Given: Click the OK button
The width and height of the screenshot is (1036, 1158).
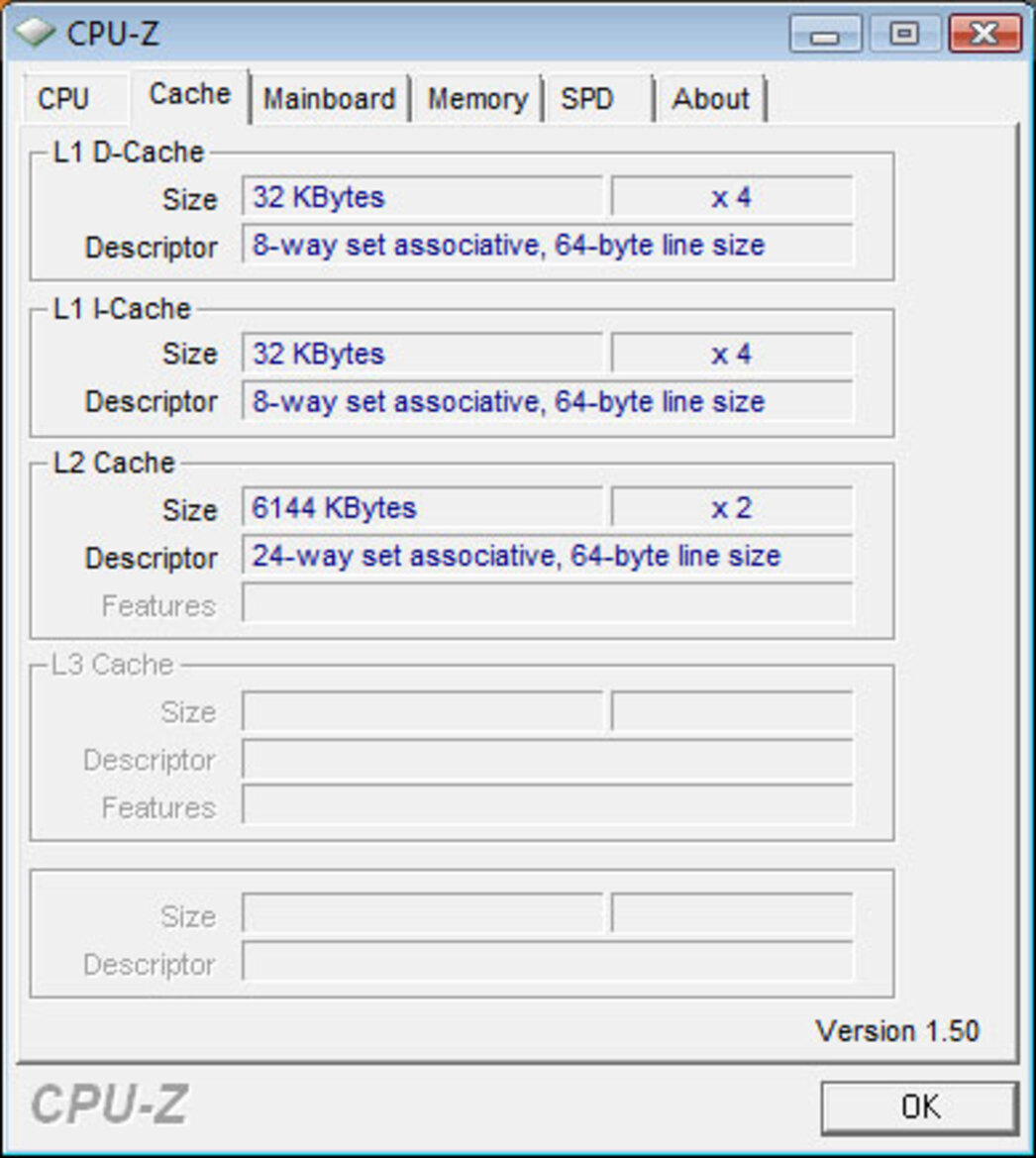Looking at the screenshot, I should pyautogui.click(x=920, y=1106).
